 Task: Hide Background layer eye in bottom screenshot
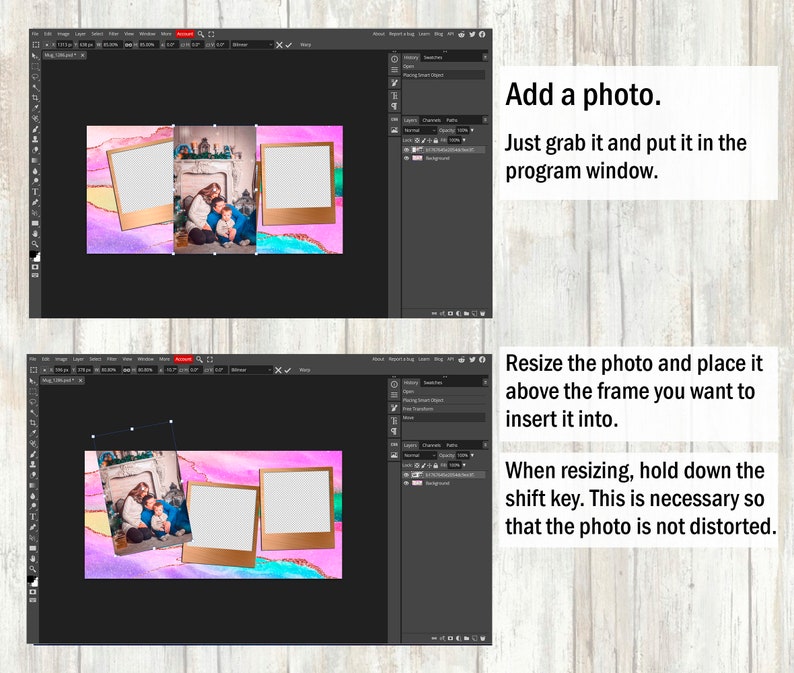pos(406,483)
